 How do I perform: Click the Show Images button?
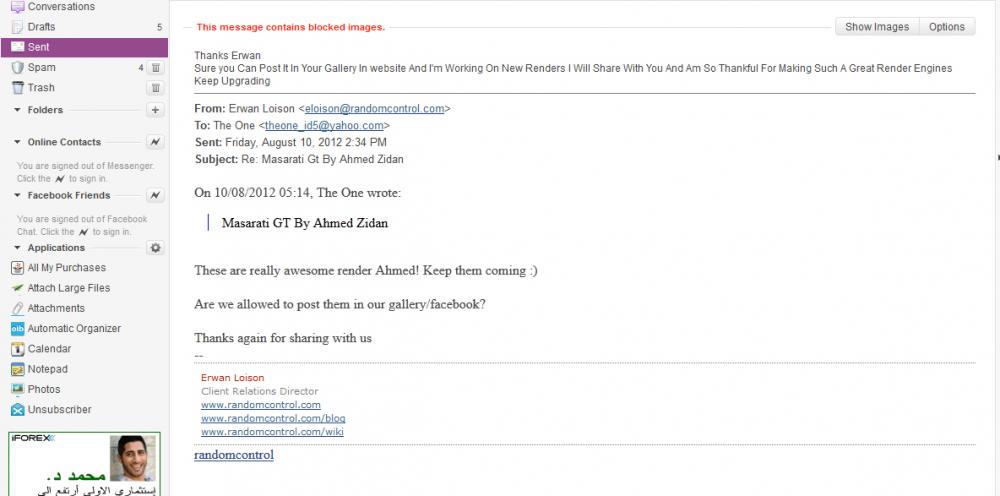pos(876,27)
